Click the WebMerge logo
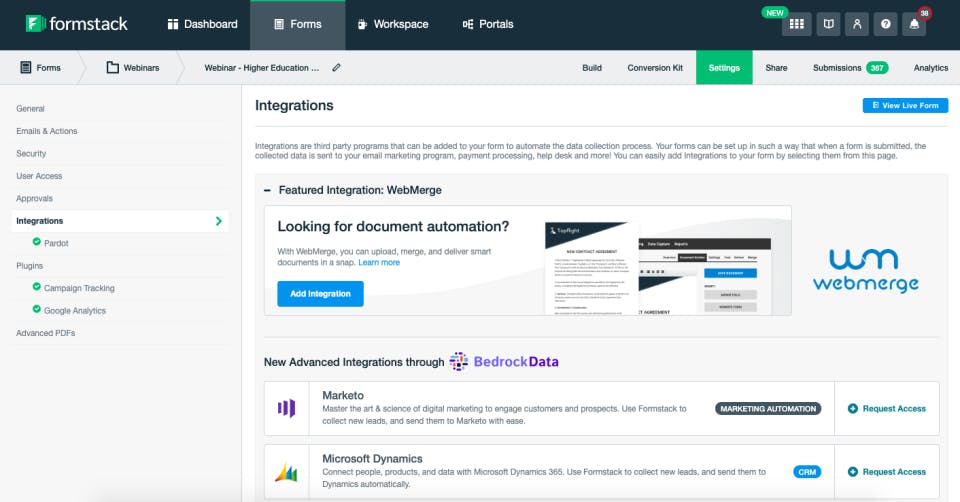This screenshot has height=502, width=960. tap(866, 269)
